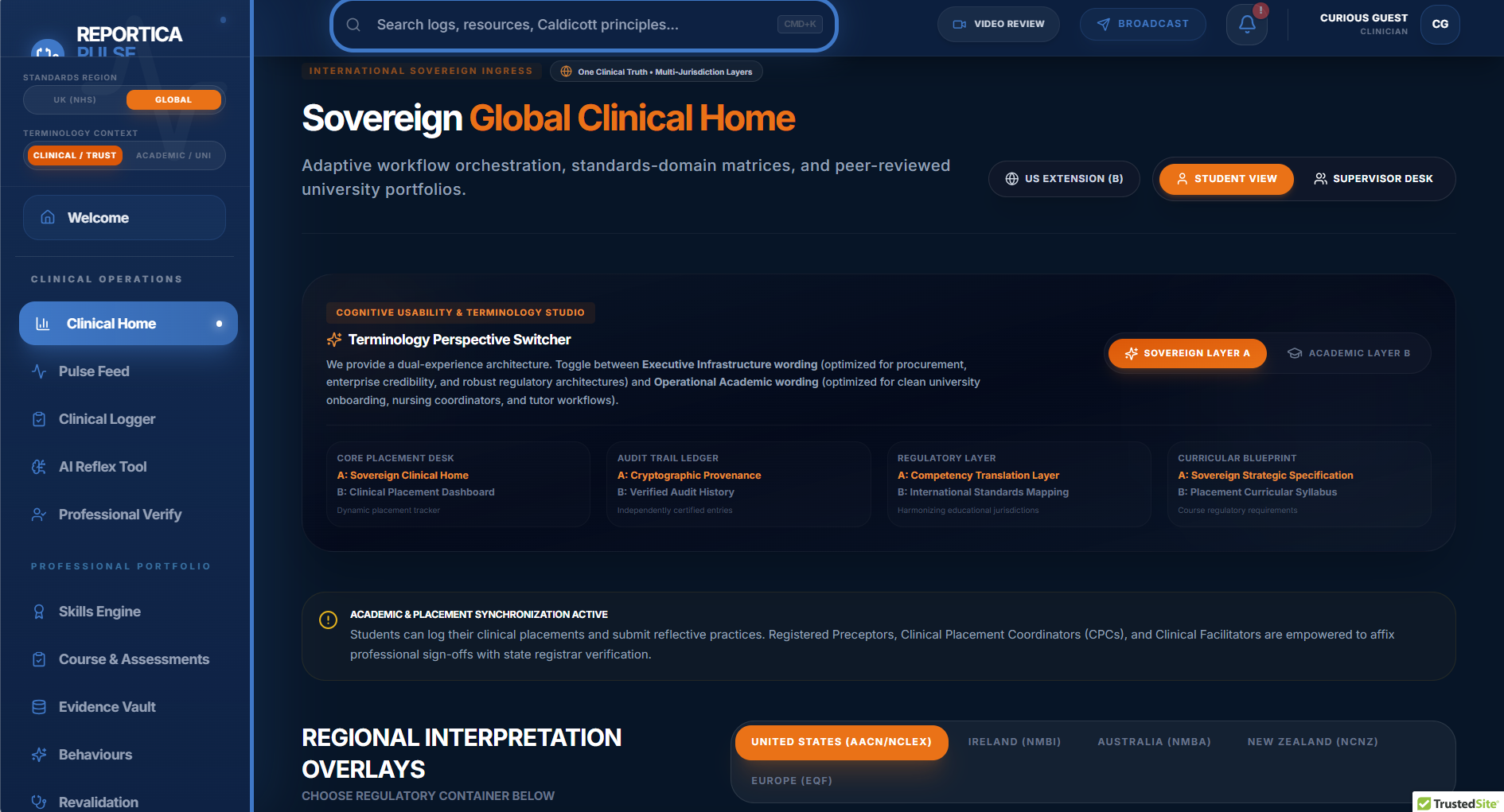The image size is (1504, 812).
Task: Open the Core Placement Desk card
Action: [x=458, y=484]
